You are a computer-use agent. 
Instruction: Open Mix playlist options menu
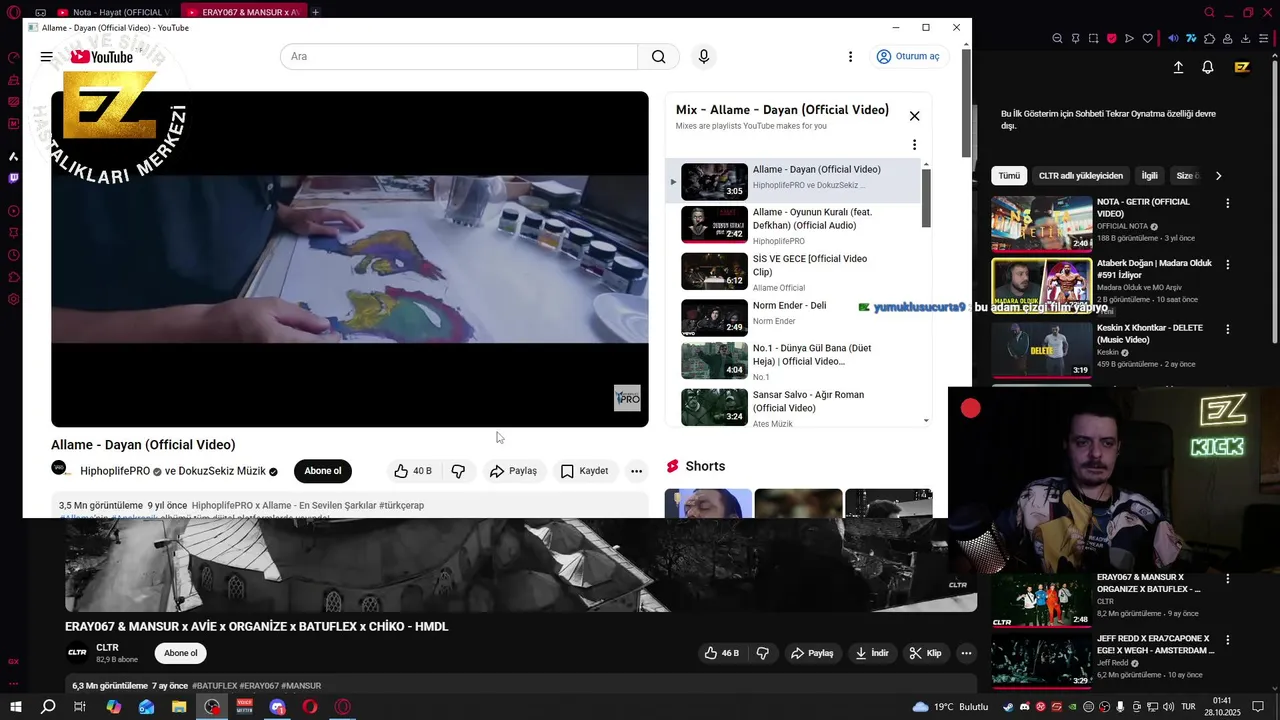coord(914,145)
